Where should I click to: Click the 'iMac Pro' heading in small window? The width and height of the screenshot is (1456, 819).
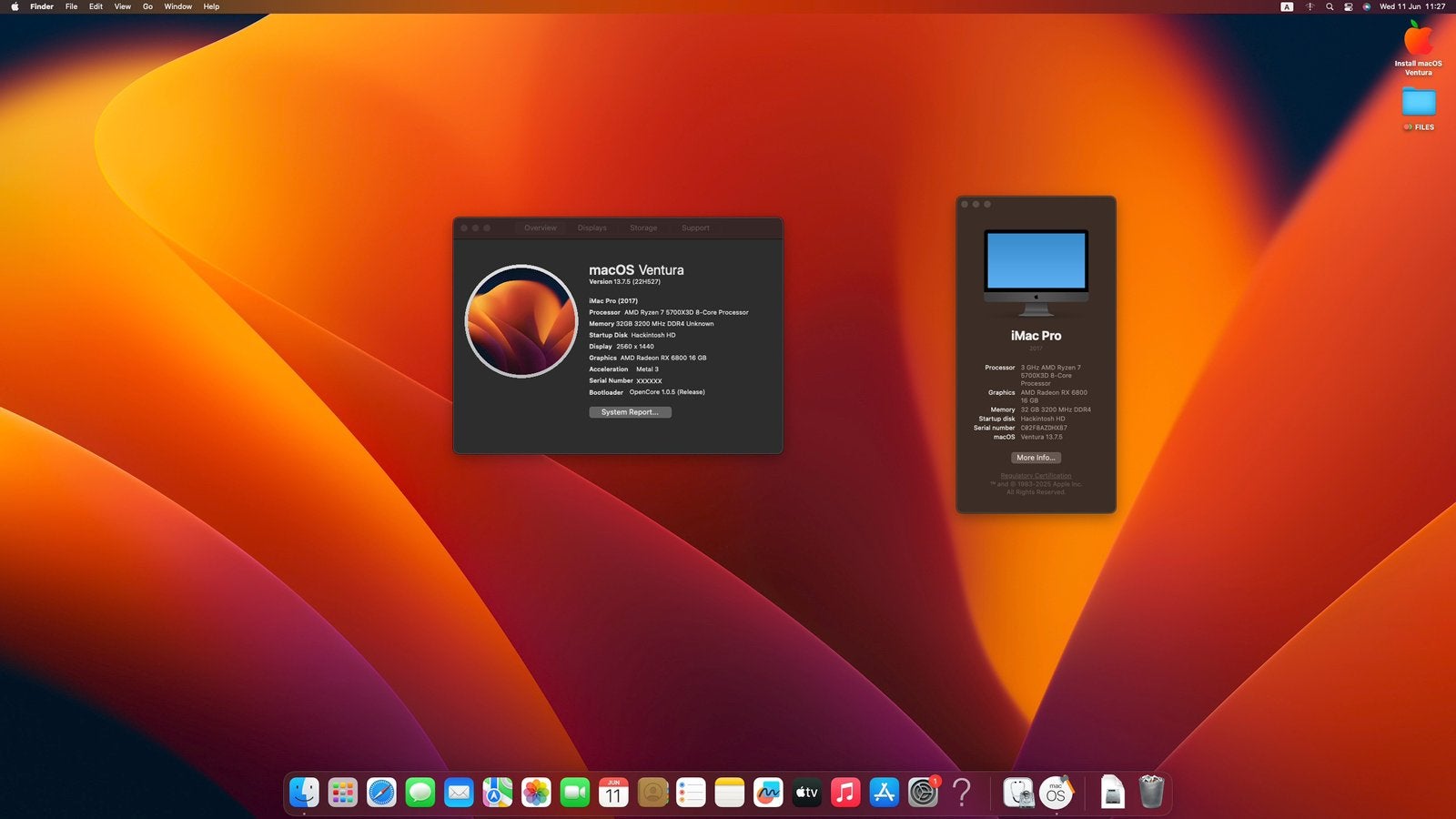1036,336
